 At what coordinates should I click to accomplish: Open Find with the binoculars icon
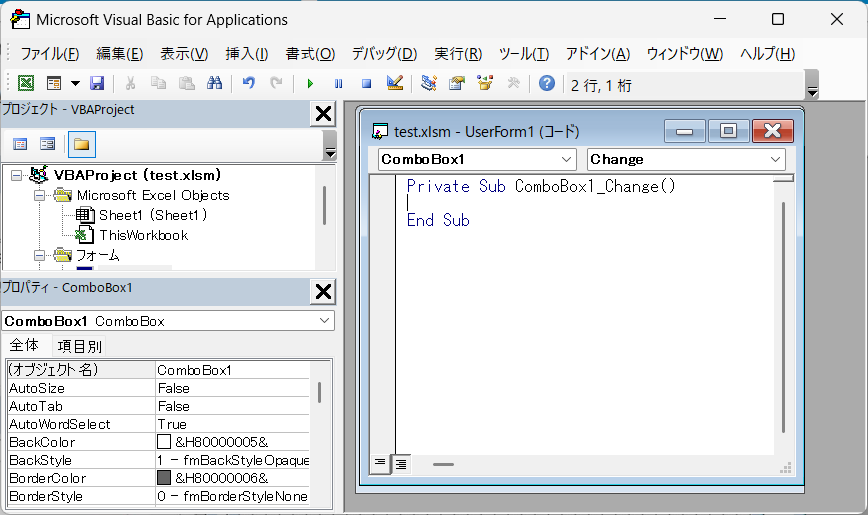[x=214, y=84]
